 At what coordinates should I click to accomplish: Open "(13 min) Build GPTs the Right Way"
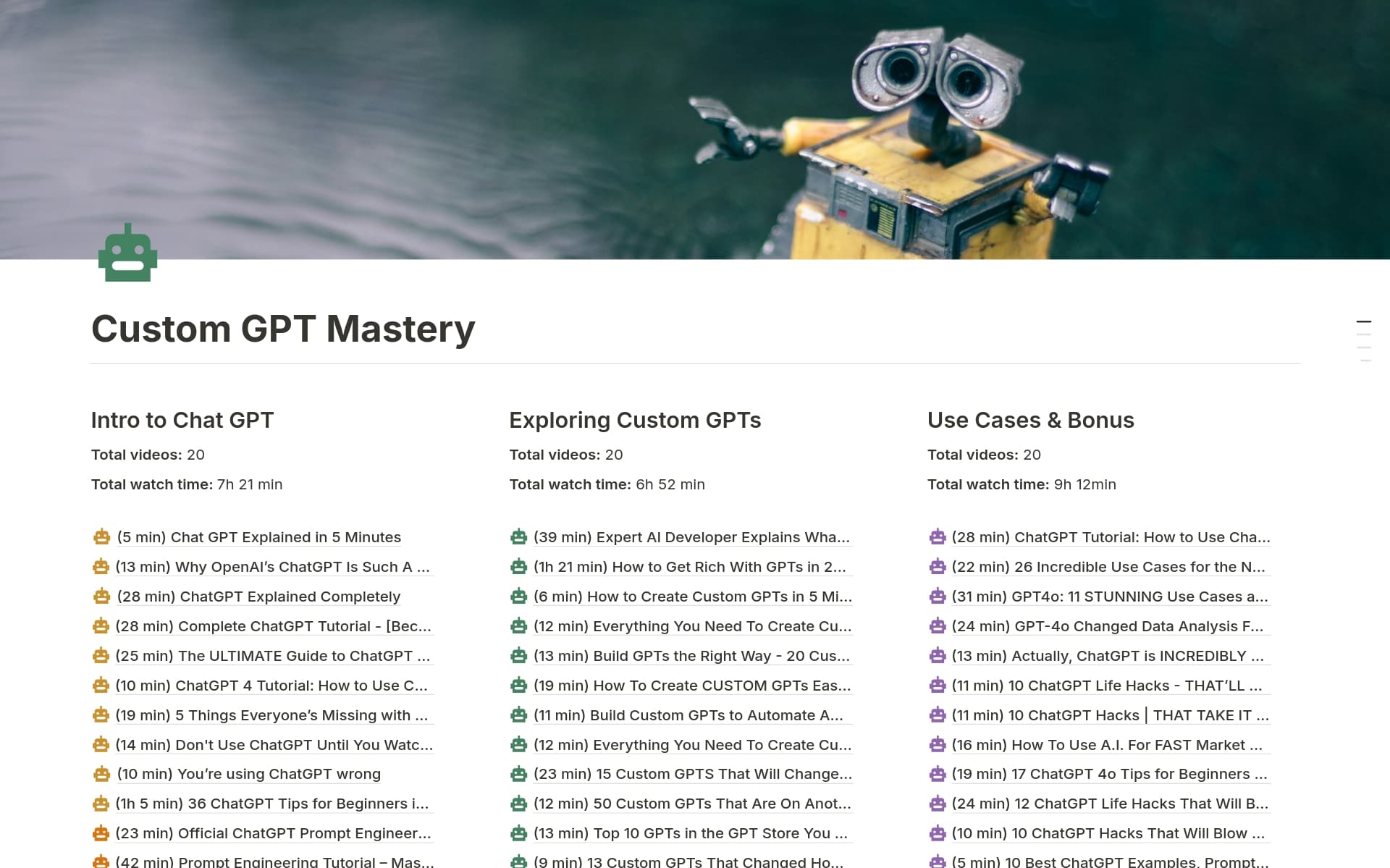pos(693,656)
